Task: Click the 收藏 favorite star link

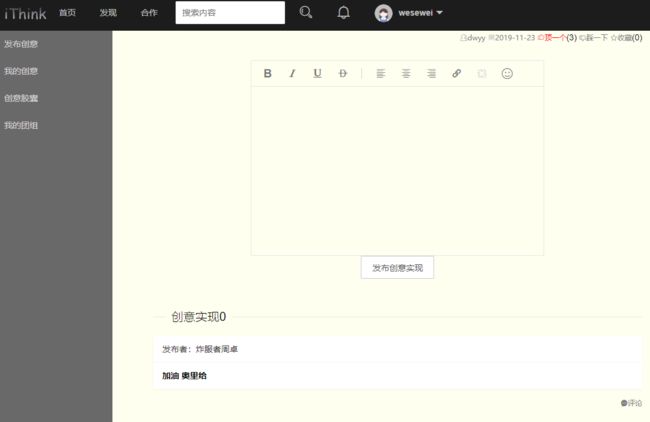Action: point(626,38)
